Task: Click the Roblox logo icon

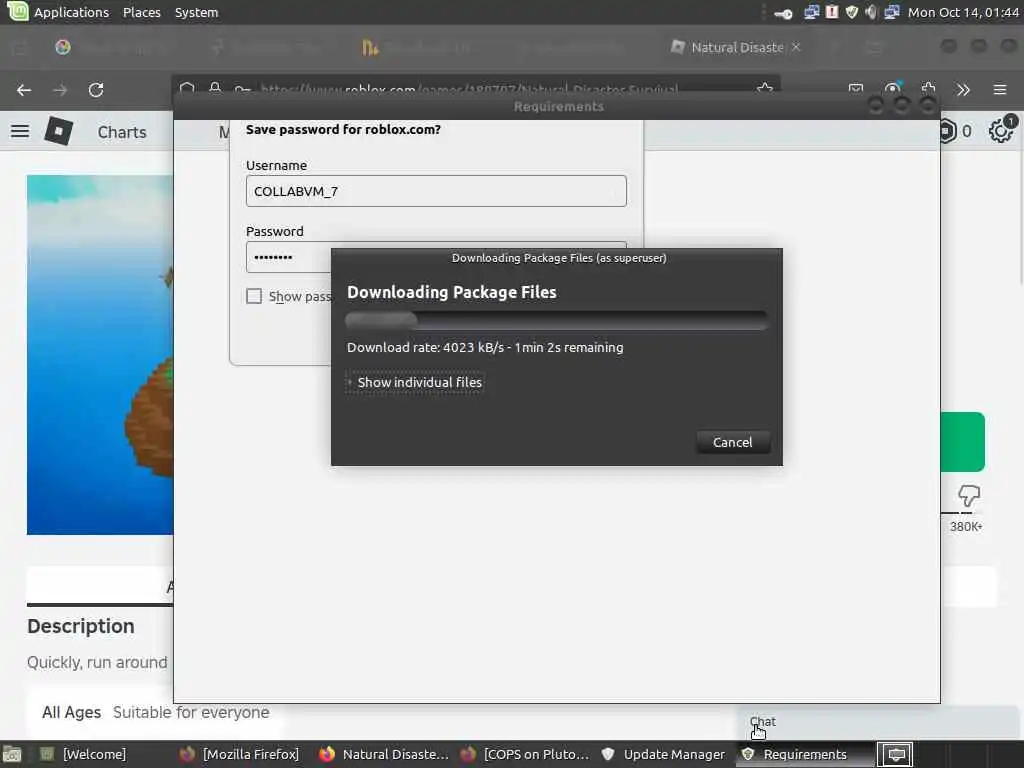Action: [x=59, y=131]
